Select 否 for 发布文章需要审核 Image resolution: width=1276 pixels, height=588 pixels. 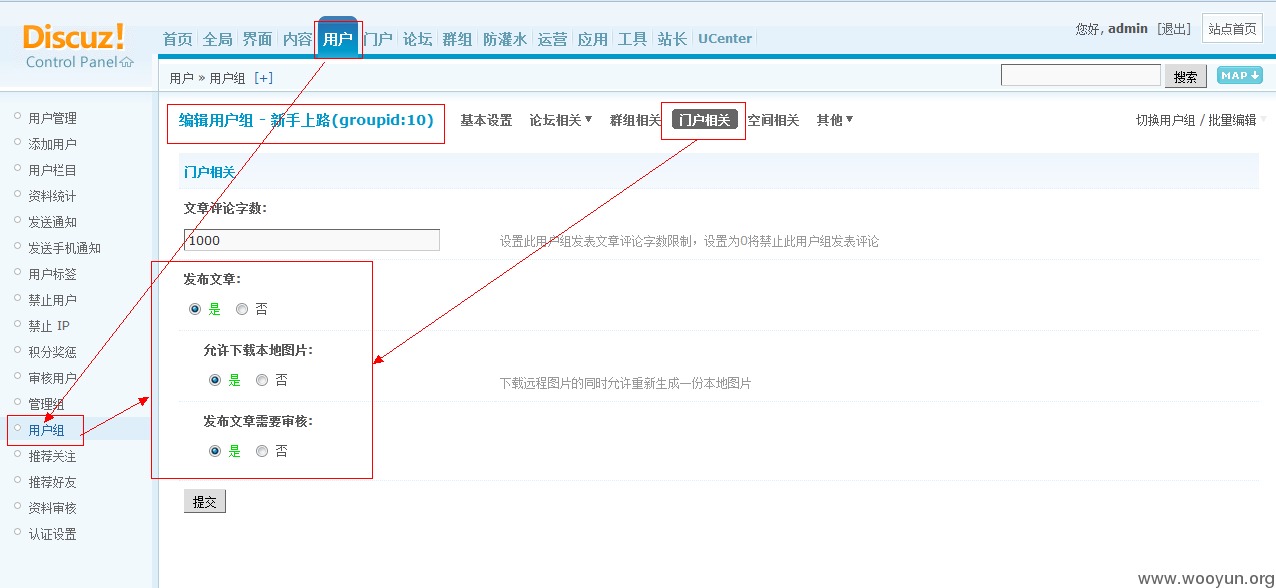pos(262,451)
